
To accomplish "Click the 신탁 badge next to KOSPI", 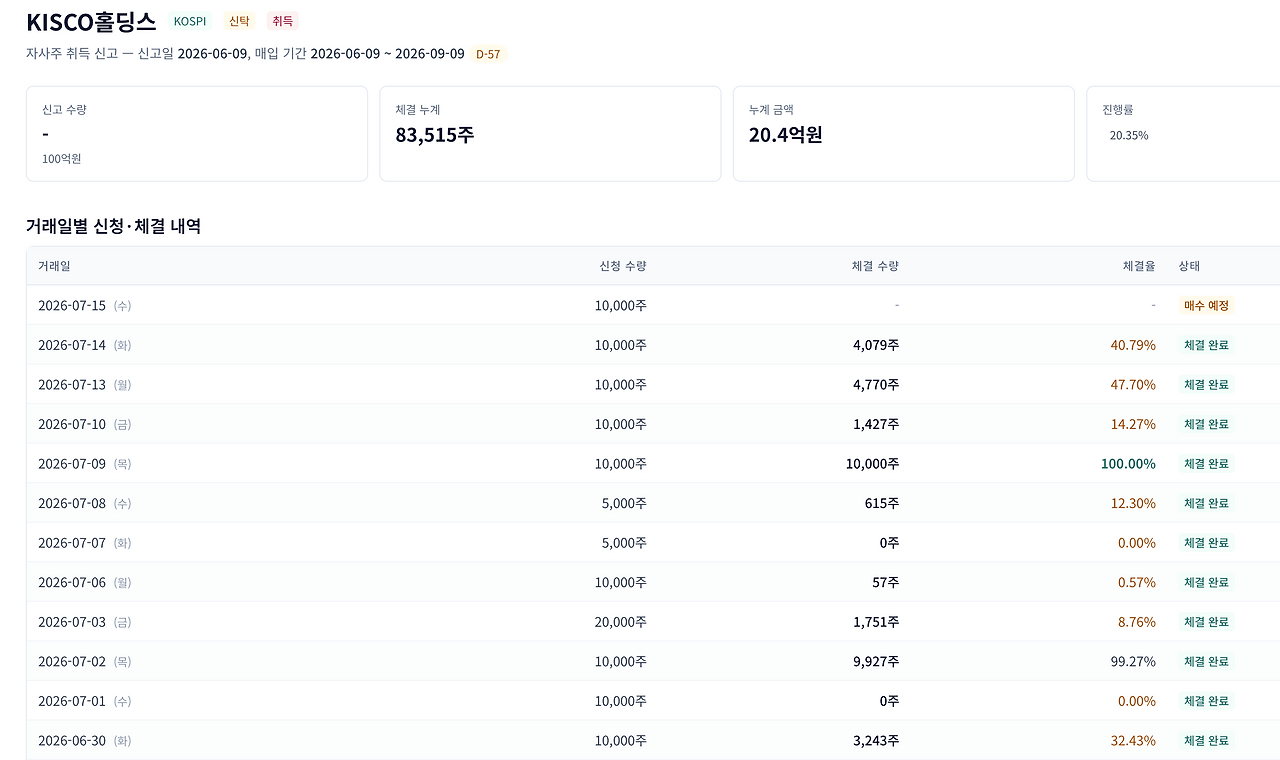I will (x=239, y=21).
